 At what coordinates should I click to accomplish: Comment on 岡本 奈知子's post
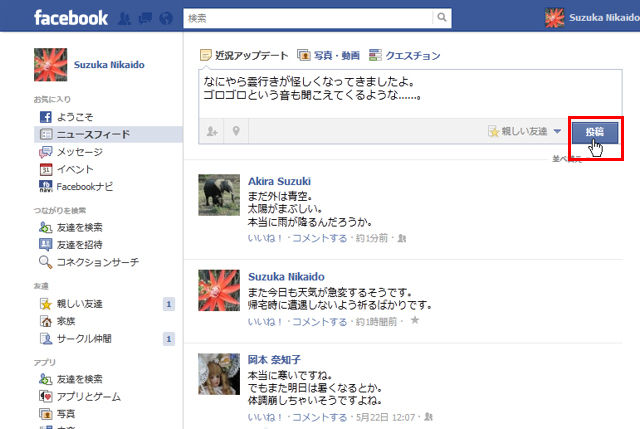pyautogui.click(x=320, y=418)
